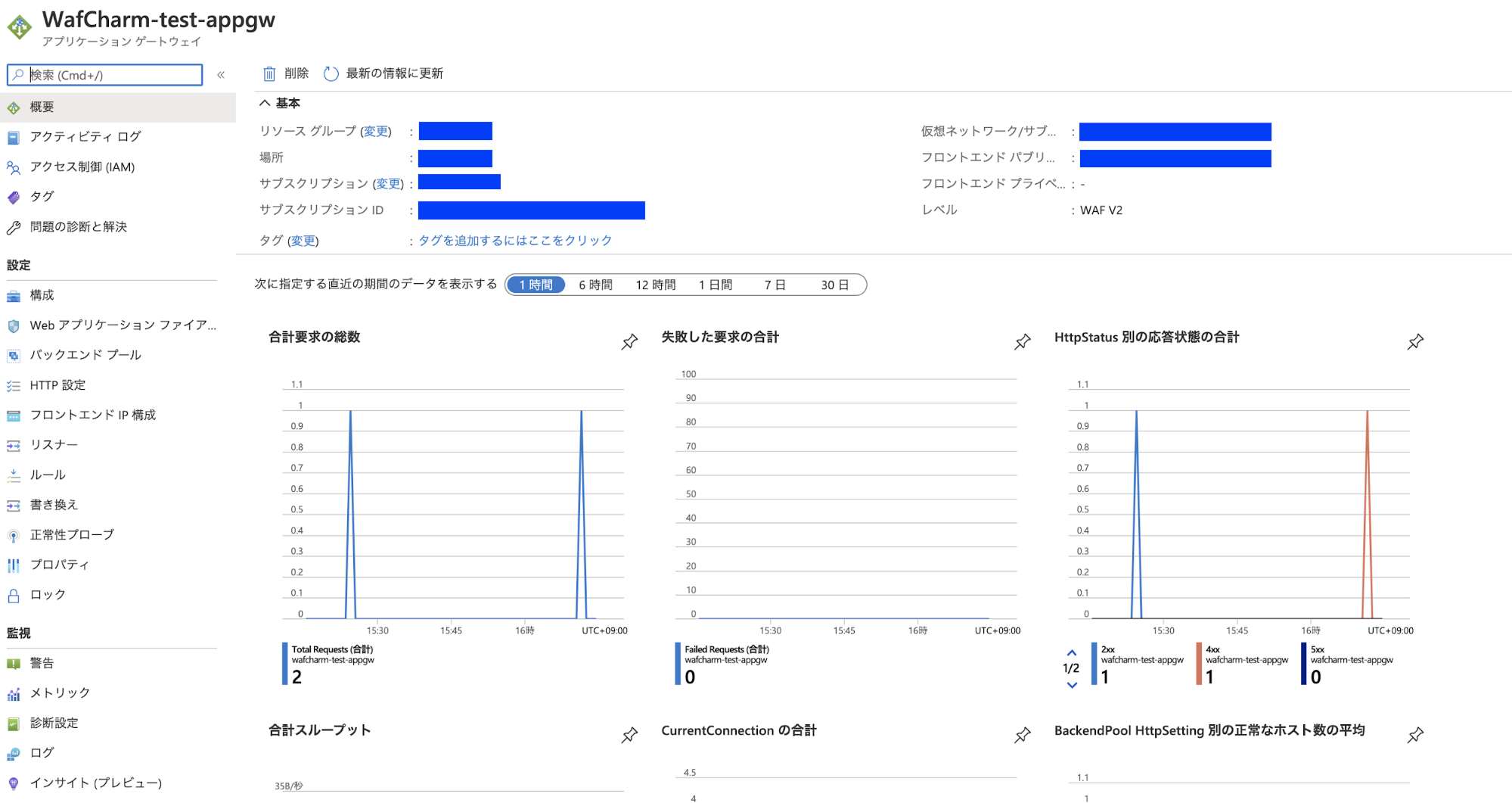Click the サブスクリプション 変更 link

[x=389, y=184]
